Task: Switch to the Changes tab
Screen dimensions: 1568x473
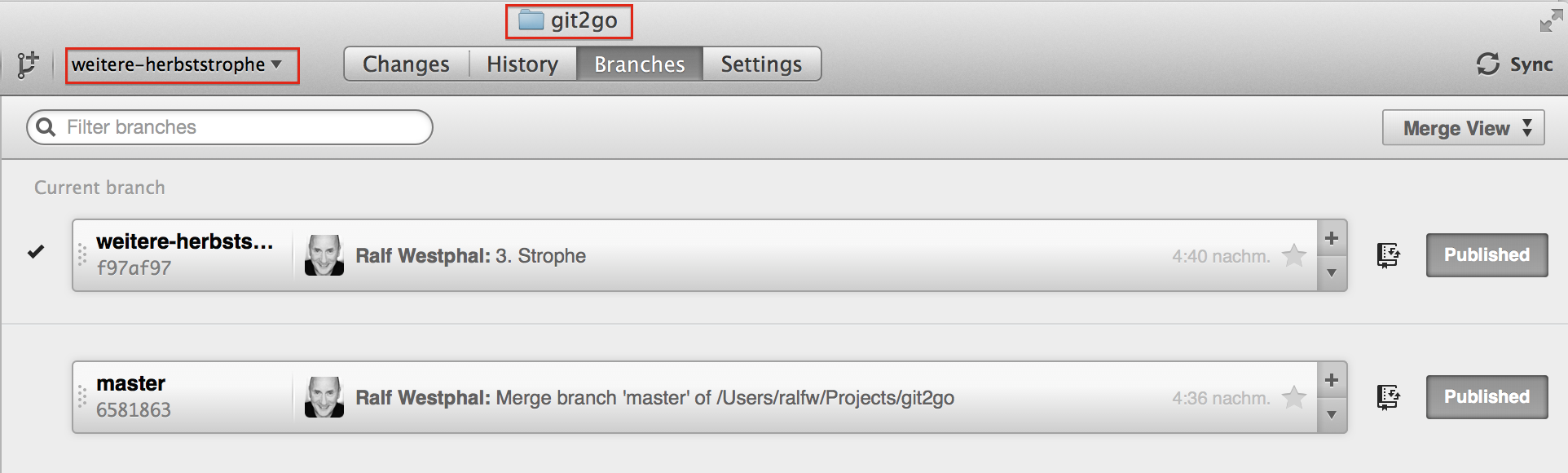Action: click(406, 64)
